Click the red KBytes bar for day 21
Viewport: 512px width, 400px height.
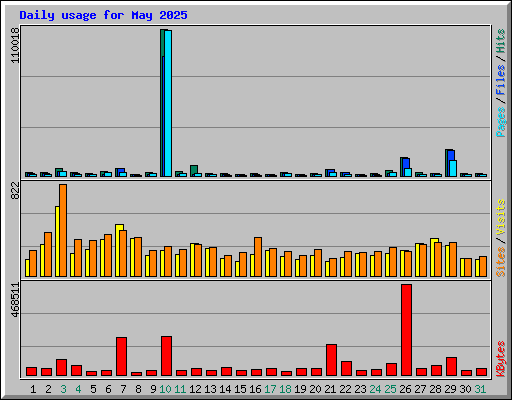[x=331, y=360]
